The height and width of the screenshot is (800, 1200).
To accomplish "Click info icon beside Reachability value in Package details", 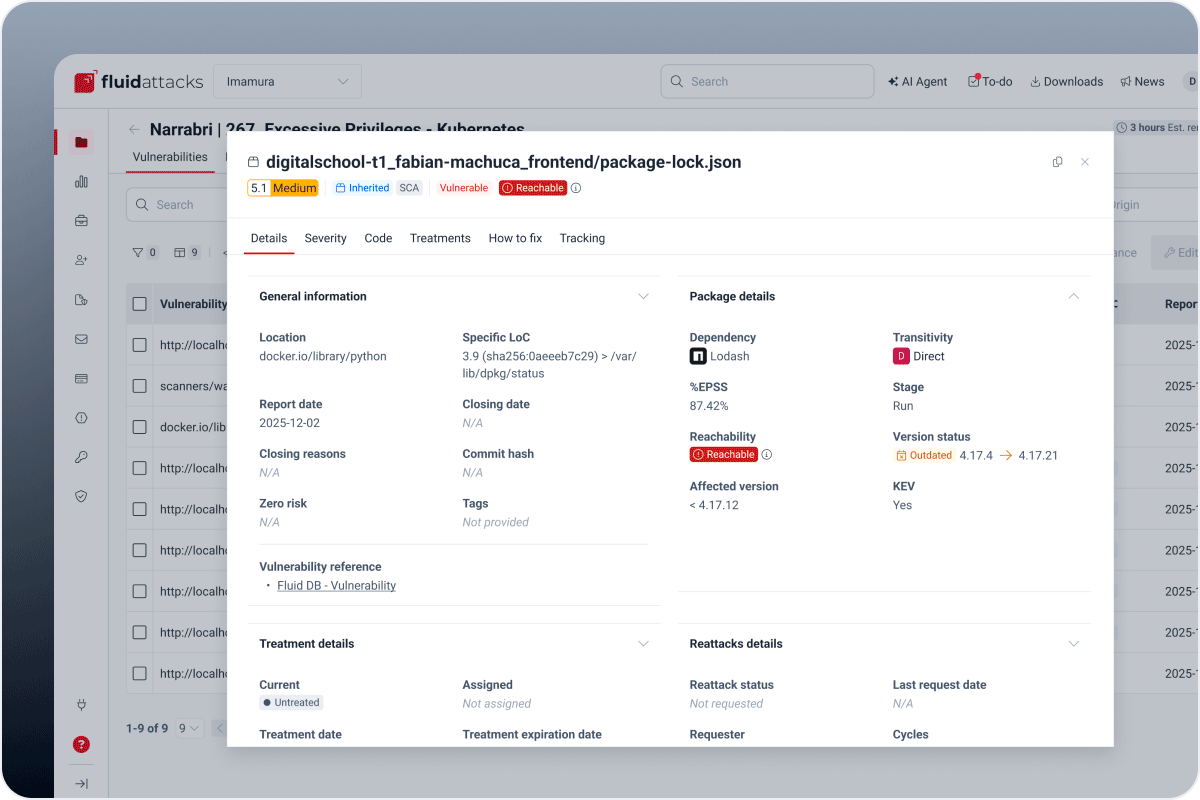I will pos(767,454).
